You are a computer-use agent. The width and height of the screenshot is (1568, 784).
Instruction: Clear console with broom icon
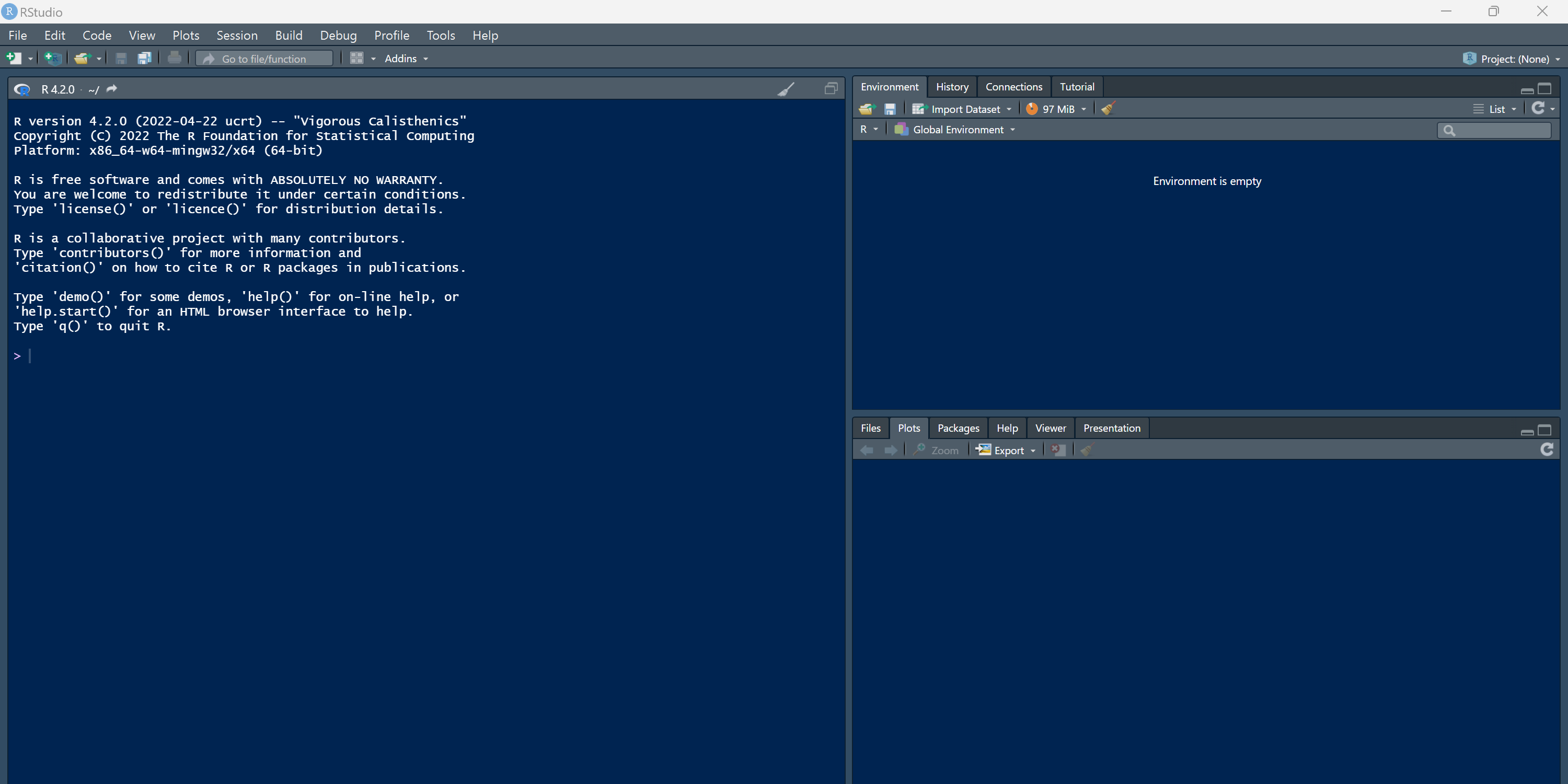click(786, 89)
